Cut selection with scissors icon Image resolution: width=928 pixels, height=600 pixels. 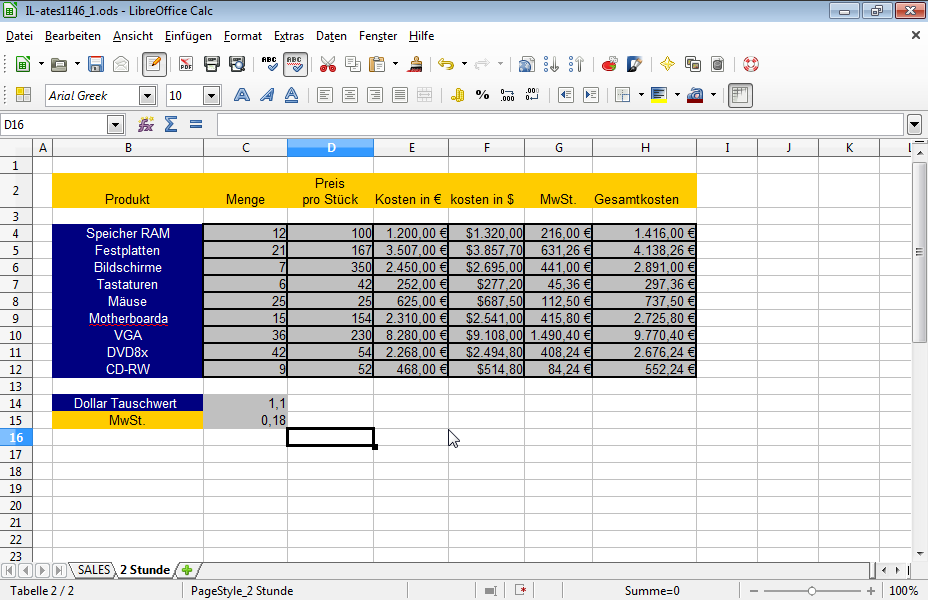(x=327, y=64)
